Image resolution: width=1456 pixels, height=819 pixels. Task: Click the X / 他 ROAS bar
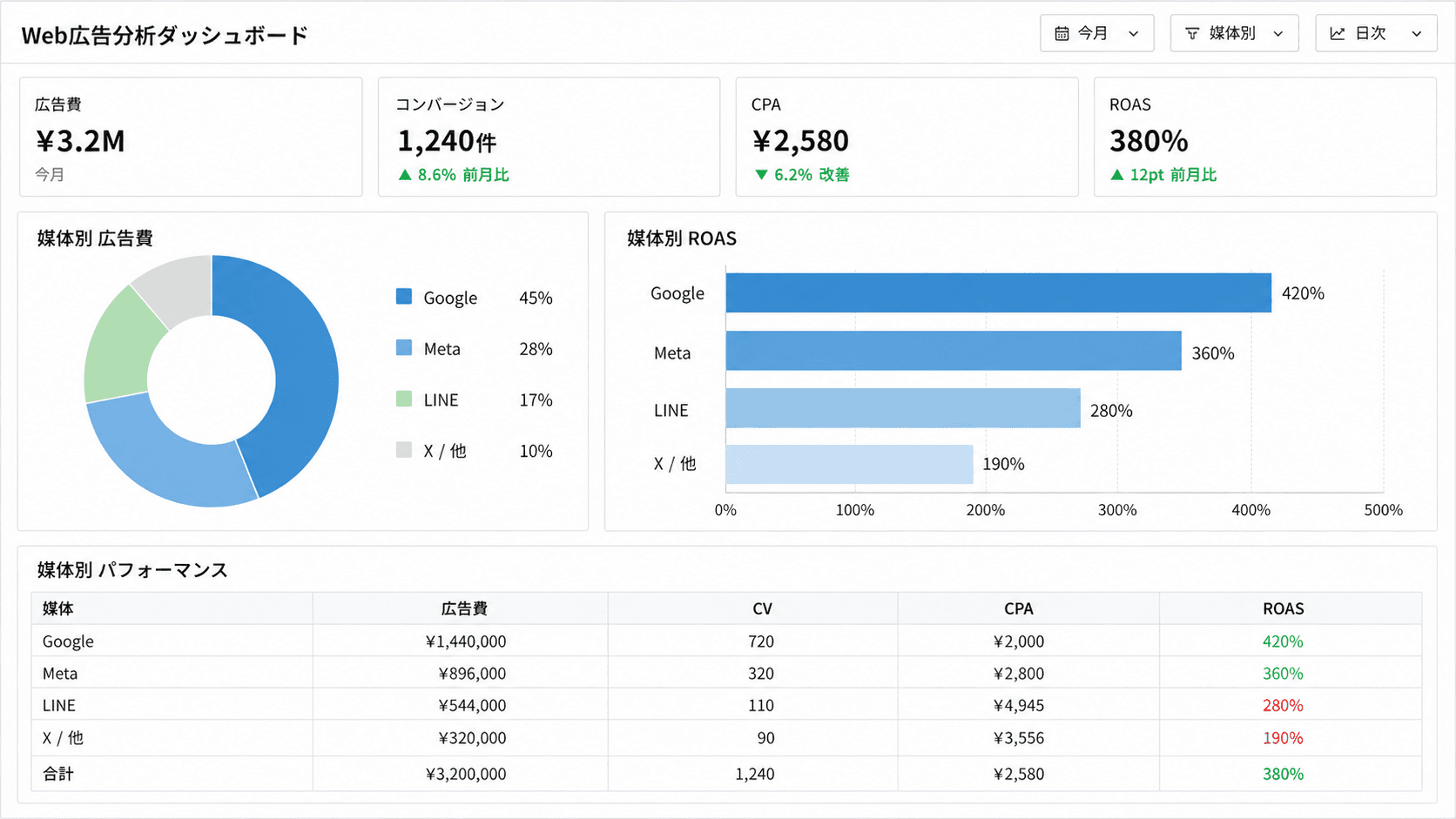coord(849,465)
